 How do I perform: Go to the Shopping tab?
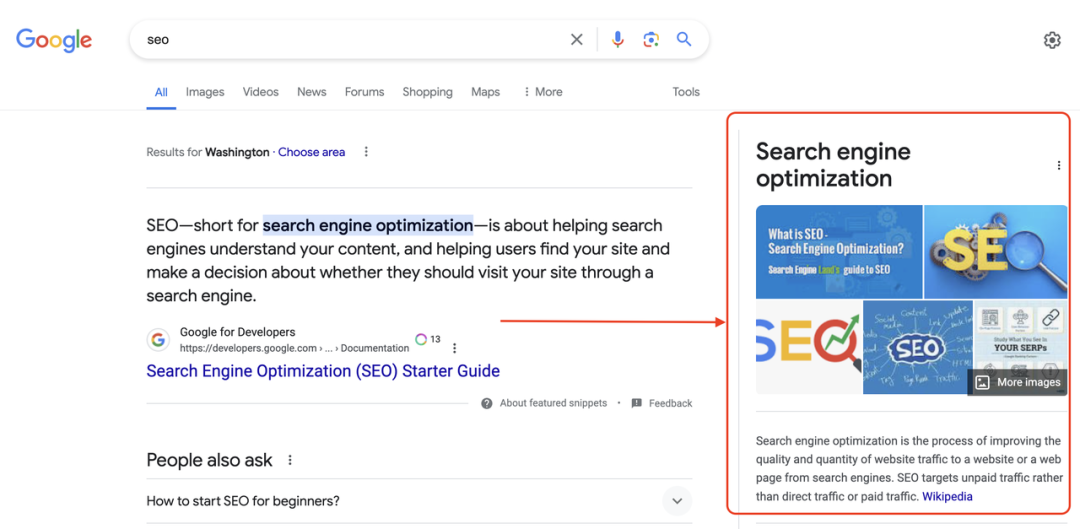(428, 92)
